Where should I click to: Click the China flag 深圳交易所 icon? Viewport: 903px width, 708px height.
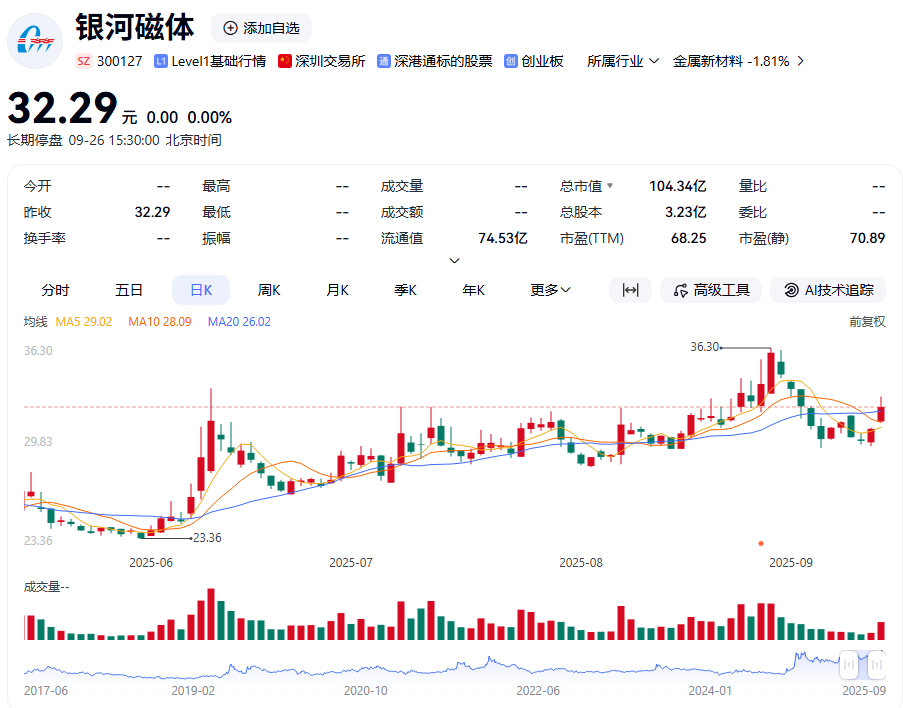(x=284, y=61)
